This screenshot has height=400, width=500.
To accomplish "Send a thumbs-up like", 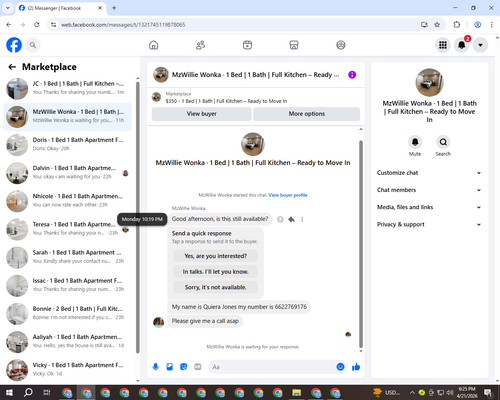I will click(356, 367).
